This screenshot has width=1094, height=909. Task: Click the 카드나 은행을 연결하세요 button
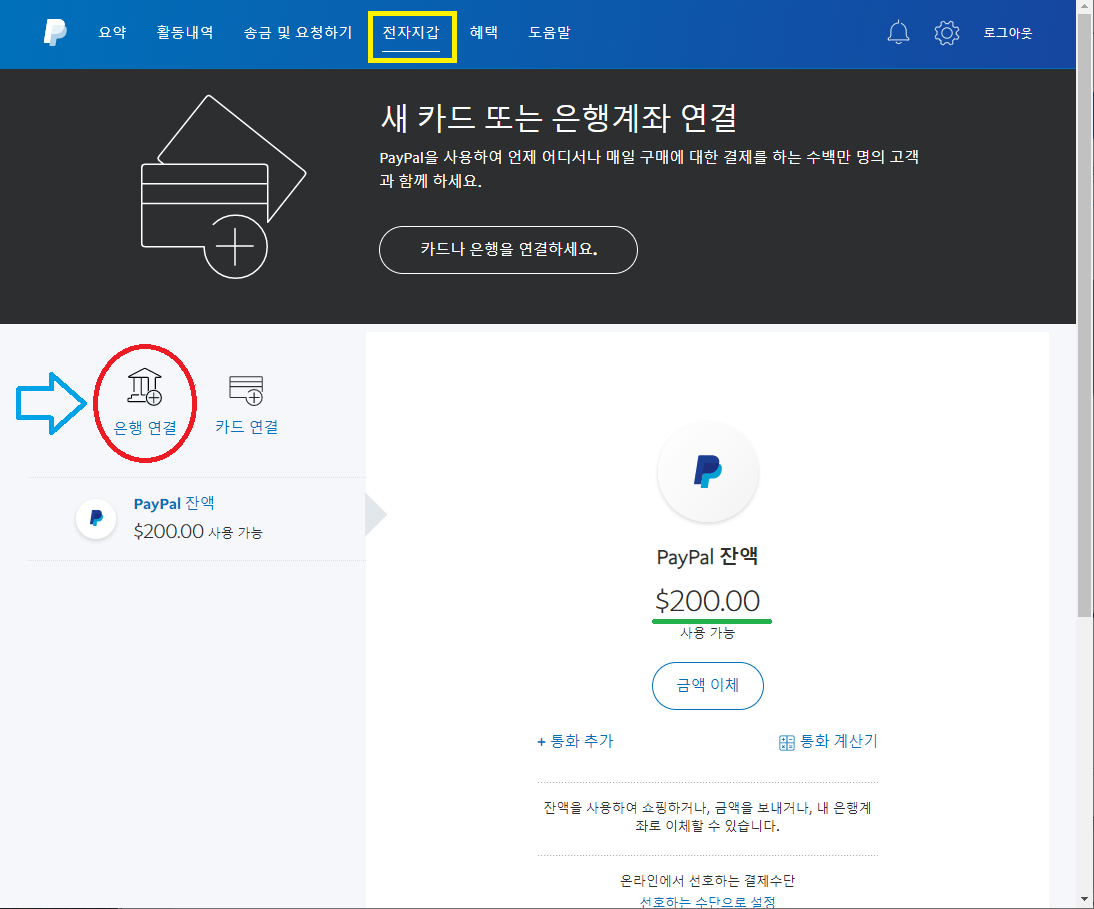[508, 250]
